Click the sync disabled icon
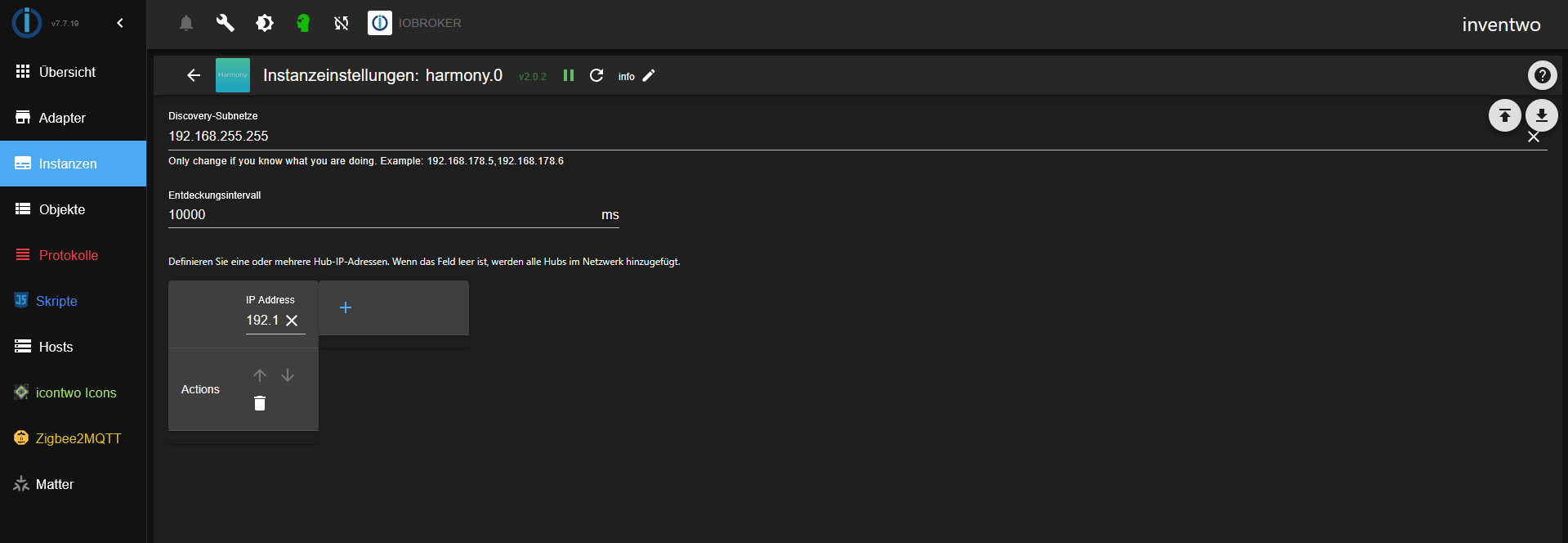Image resolution: width=1568 pixels, height=543 pixels. pyautogui.click(x=342, y=23)
